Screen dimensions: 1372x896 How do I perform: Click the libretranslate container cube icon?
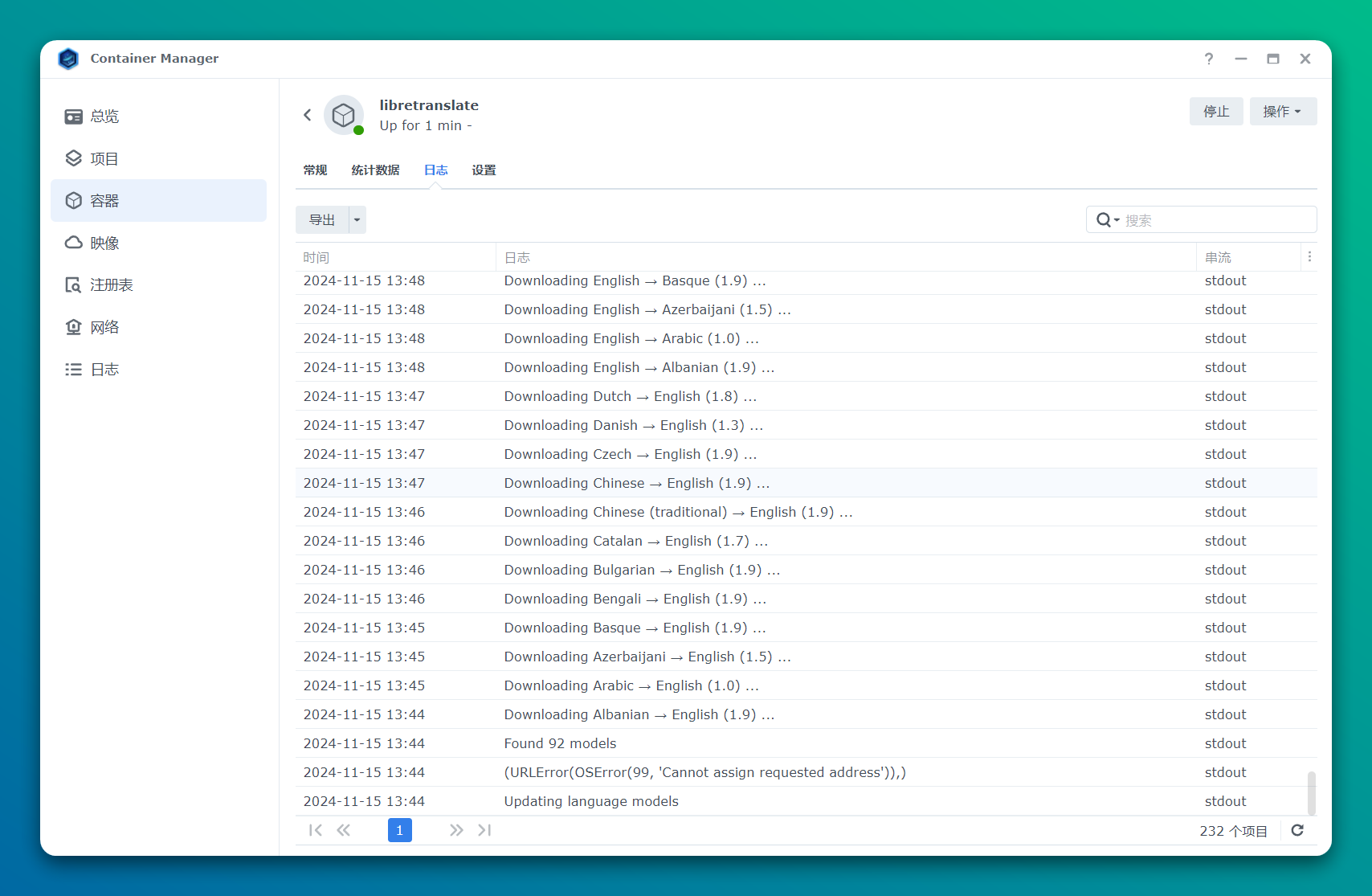click(344, 115)
